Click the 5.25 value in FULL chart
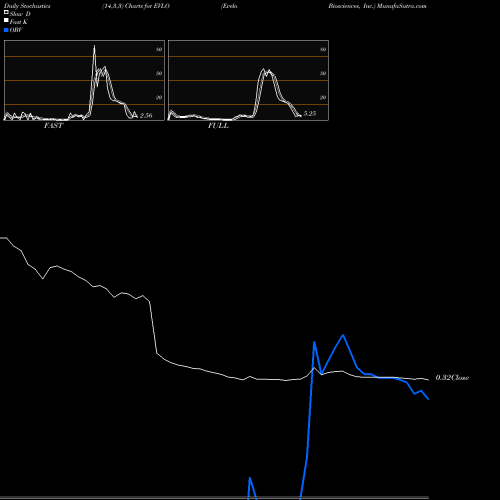The height and width of the screenshot is (500, 500). click(x=310, y=113)
